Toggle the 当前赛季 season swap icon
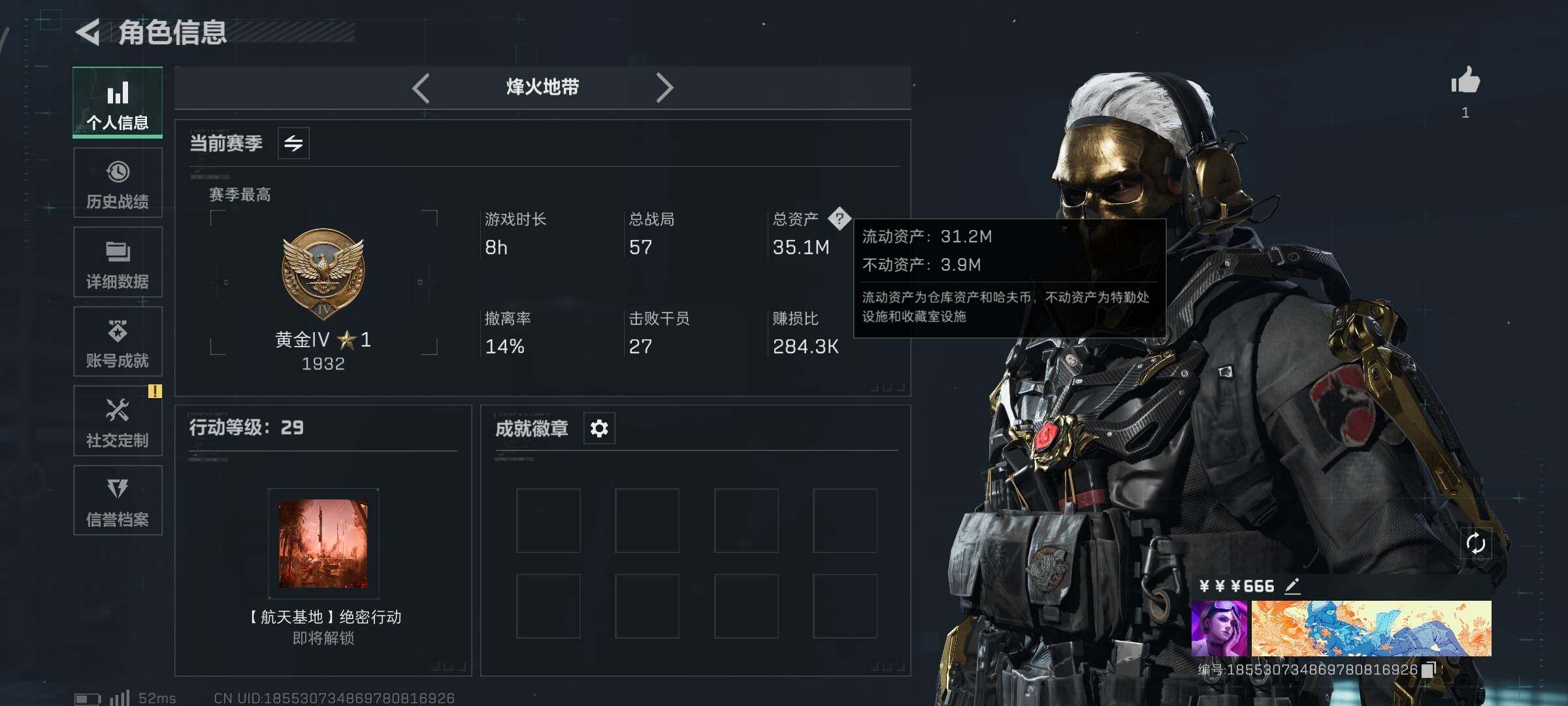 click(x=293, y=143)
